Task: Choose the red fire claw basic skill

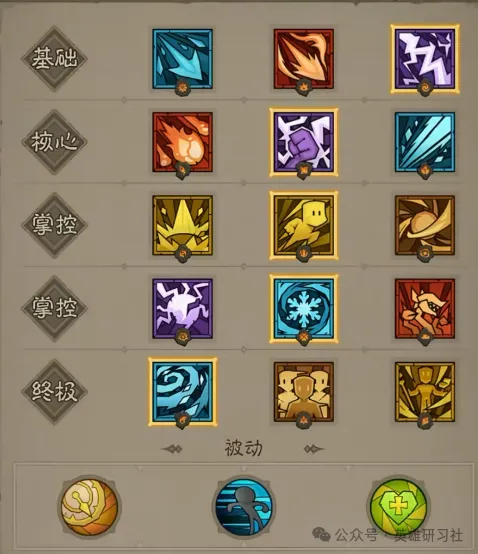Action: (x=304, y=59)
